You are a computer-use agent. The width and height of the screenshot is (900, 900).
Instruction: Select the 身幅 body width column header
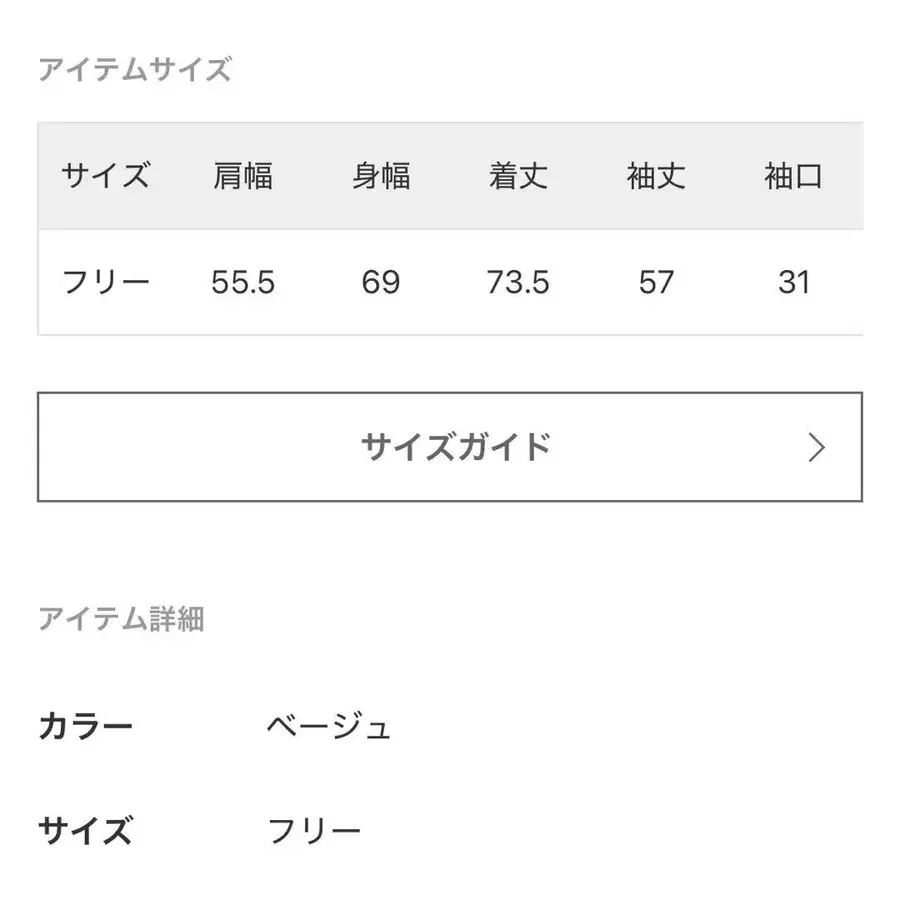pyautogui.click(x=381, y=177)
